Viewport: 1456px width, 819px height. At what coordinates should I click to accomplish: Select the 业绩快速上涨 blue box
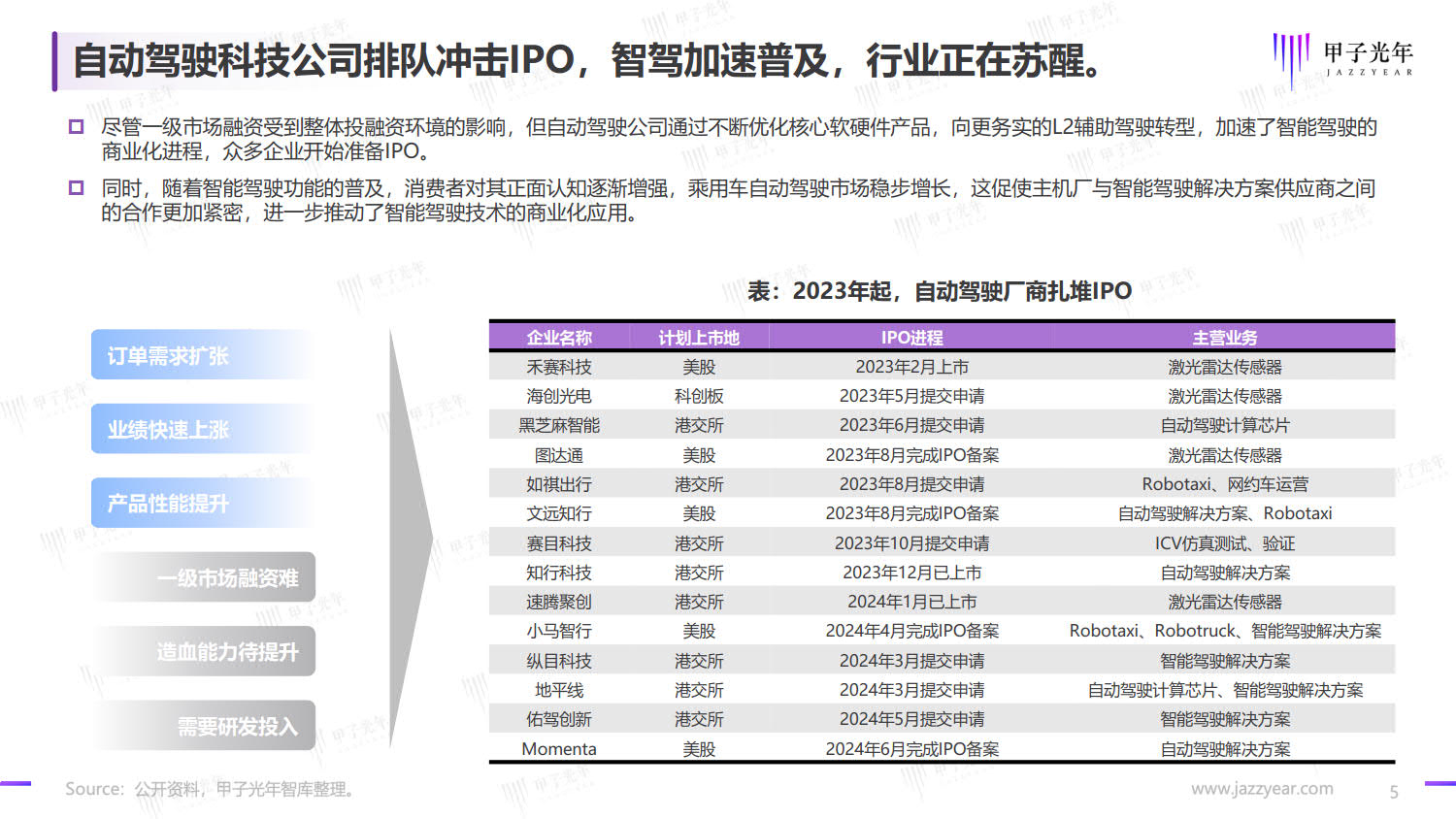(x=204, y=429)
